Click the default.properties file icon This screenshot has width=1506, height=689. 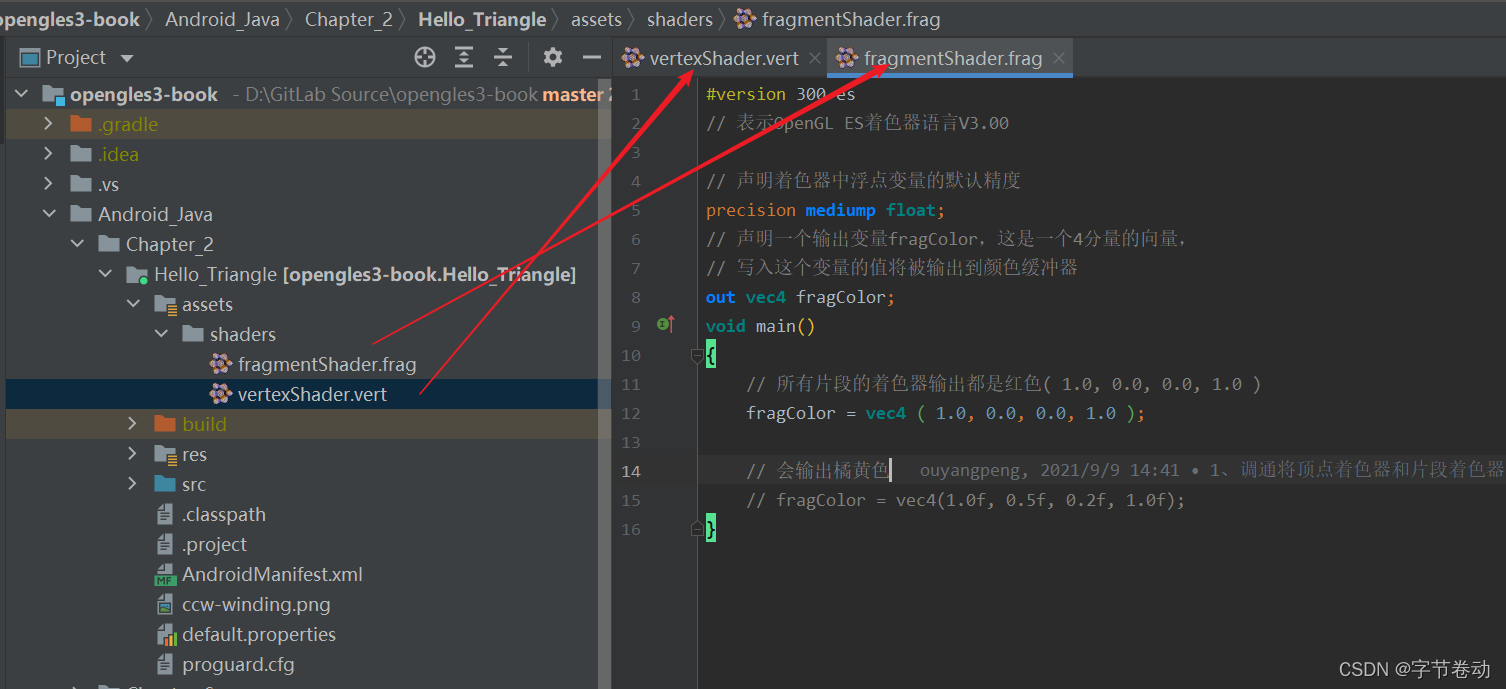click(x=166, y=634)
